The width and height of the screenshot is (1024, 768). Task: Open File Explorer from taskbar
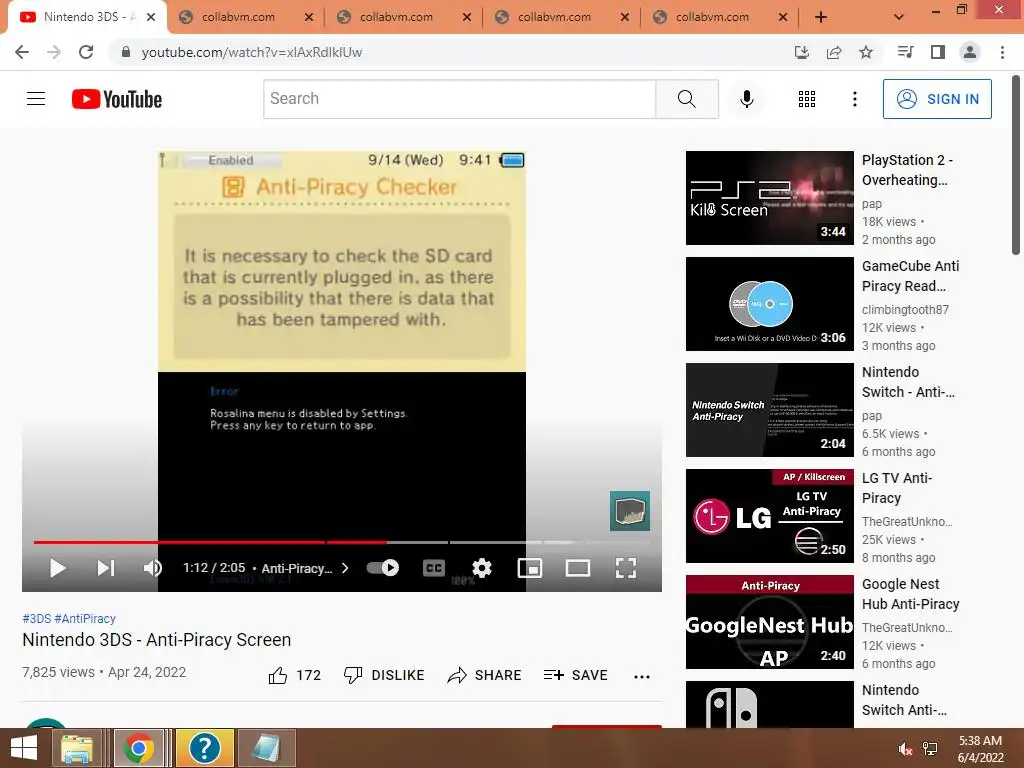pyautogui.click(x=77, y=748)
